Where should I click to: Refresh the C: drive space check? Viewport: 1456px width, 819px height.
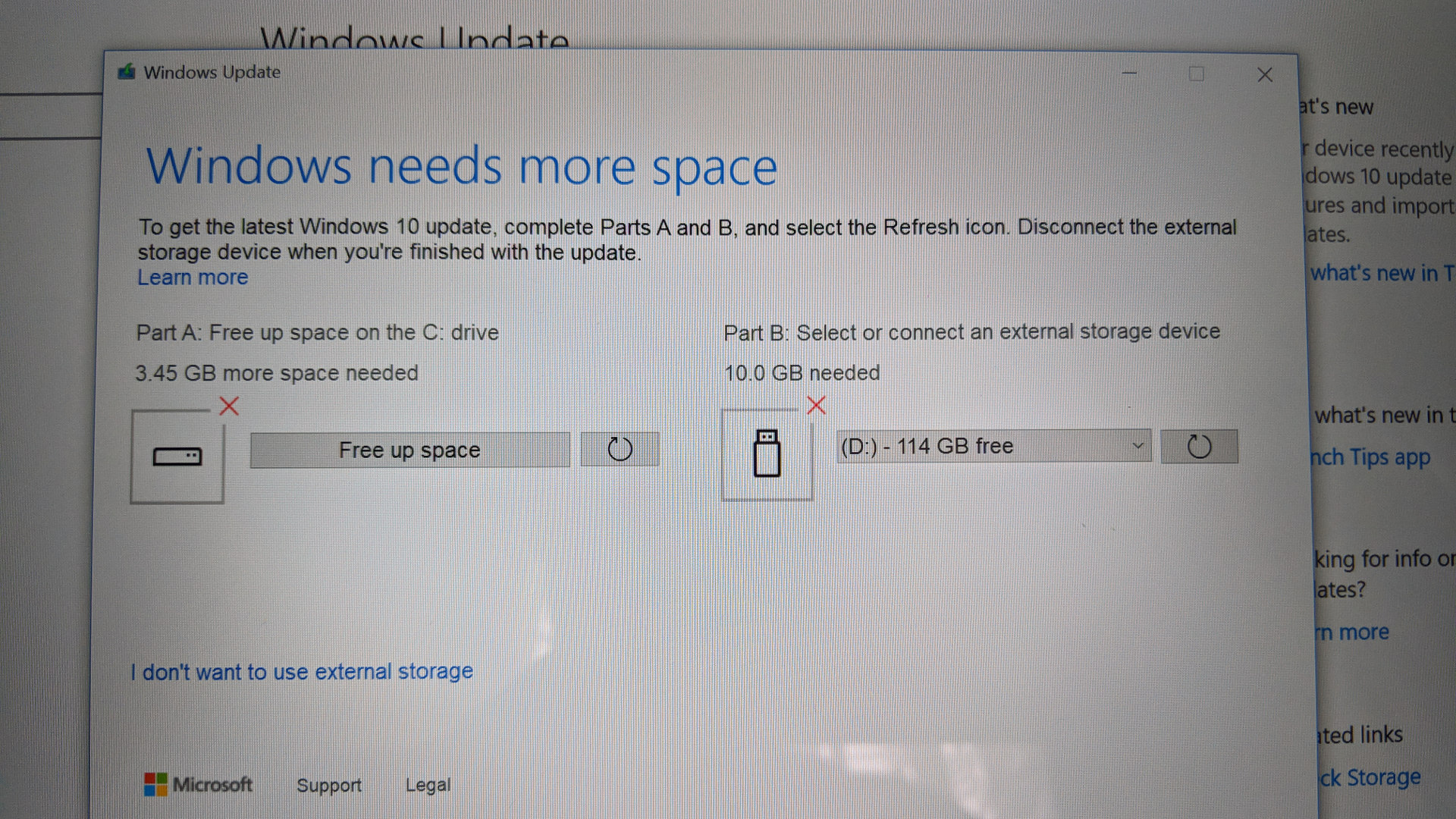(x=620, y=449)
